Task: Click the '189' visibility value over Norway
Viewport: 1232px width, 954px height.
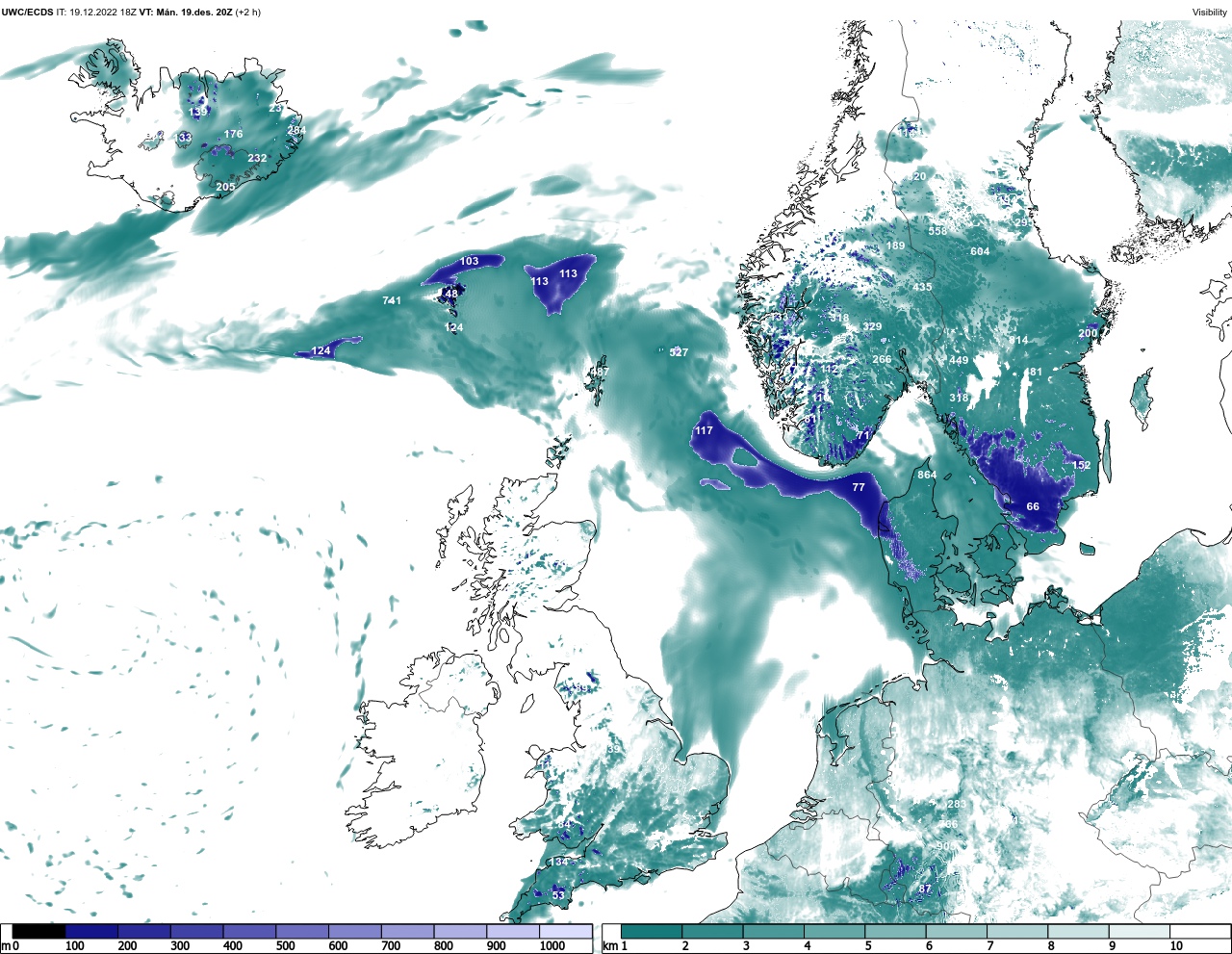Action: point(895,245)
